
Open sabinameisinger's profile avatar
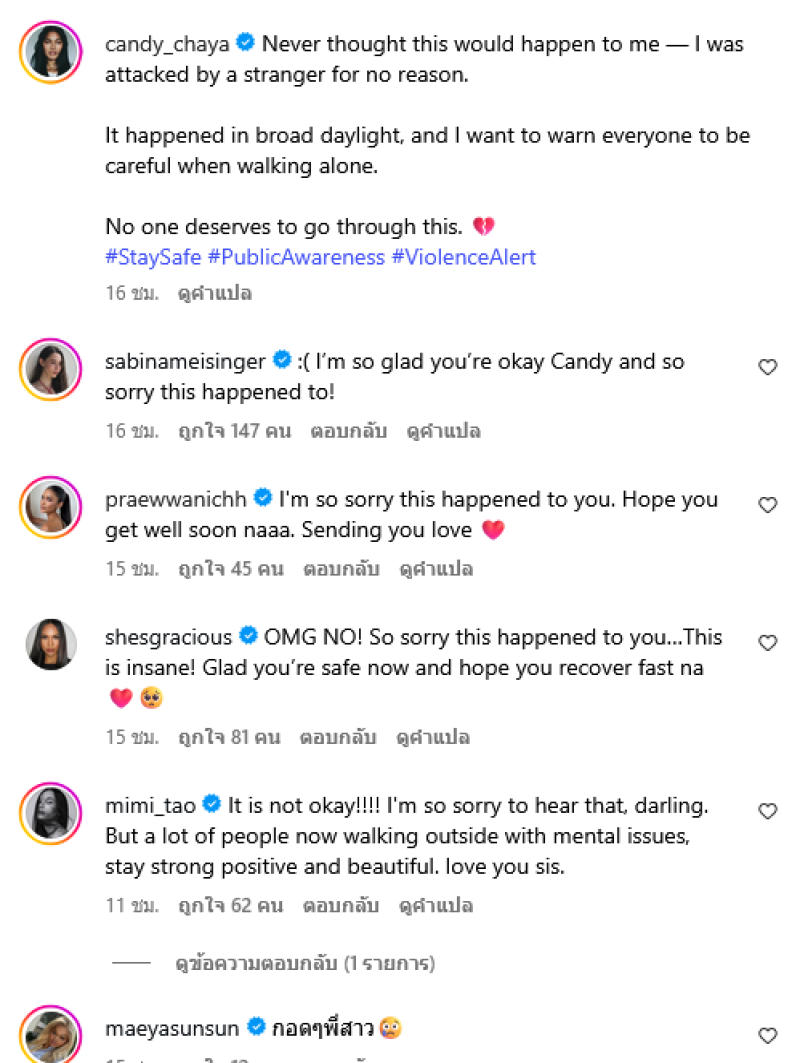[50, 370]
